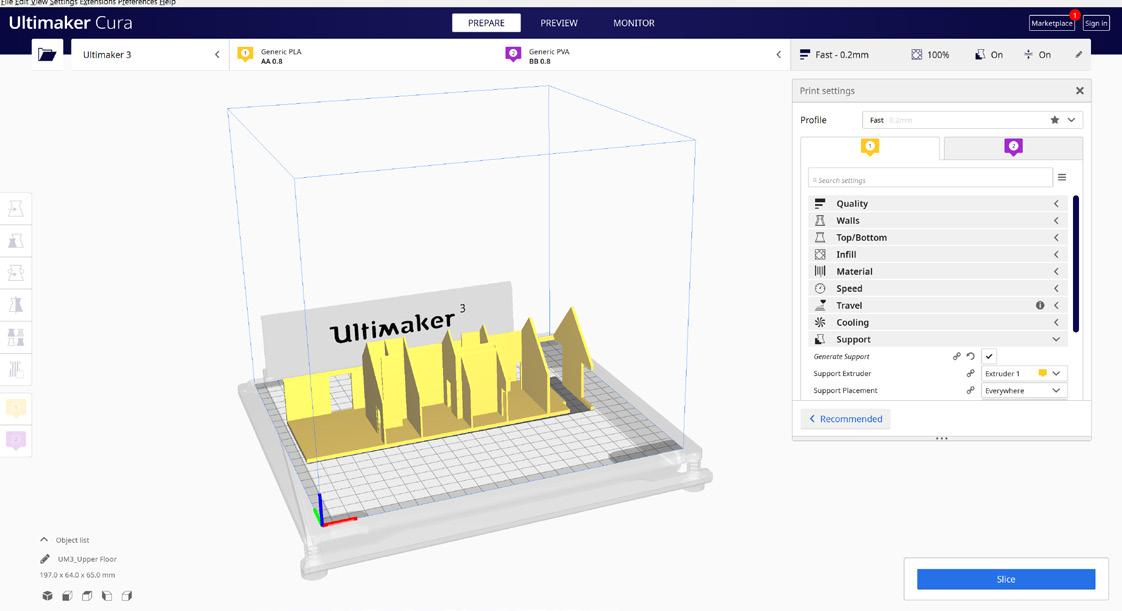Open the Preferences menu
The image size is (1122, 611).
point(137,3)
